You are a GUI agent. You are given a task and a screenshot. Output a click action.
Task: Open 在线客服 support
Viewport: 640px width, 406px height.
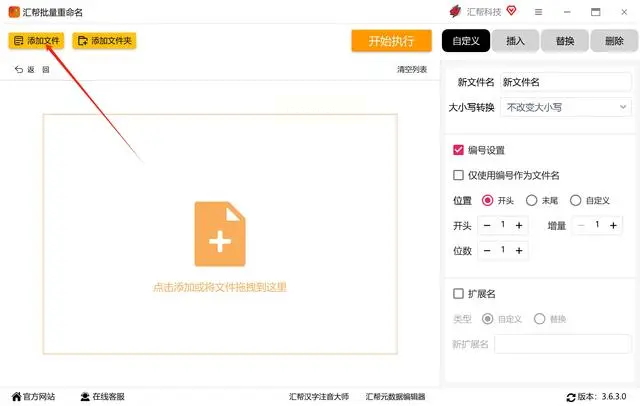pos(102,396)
